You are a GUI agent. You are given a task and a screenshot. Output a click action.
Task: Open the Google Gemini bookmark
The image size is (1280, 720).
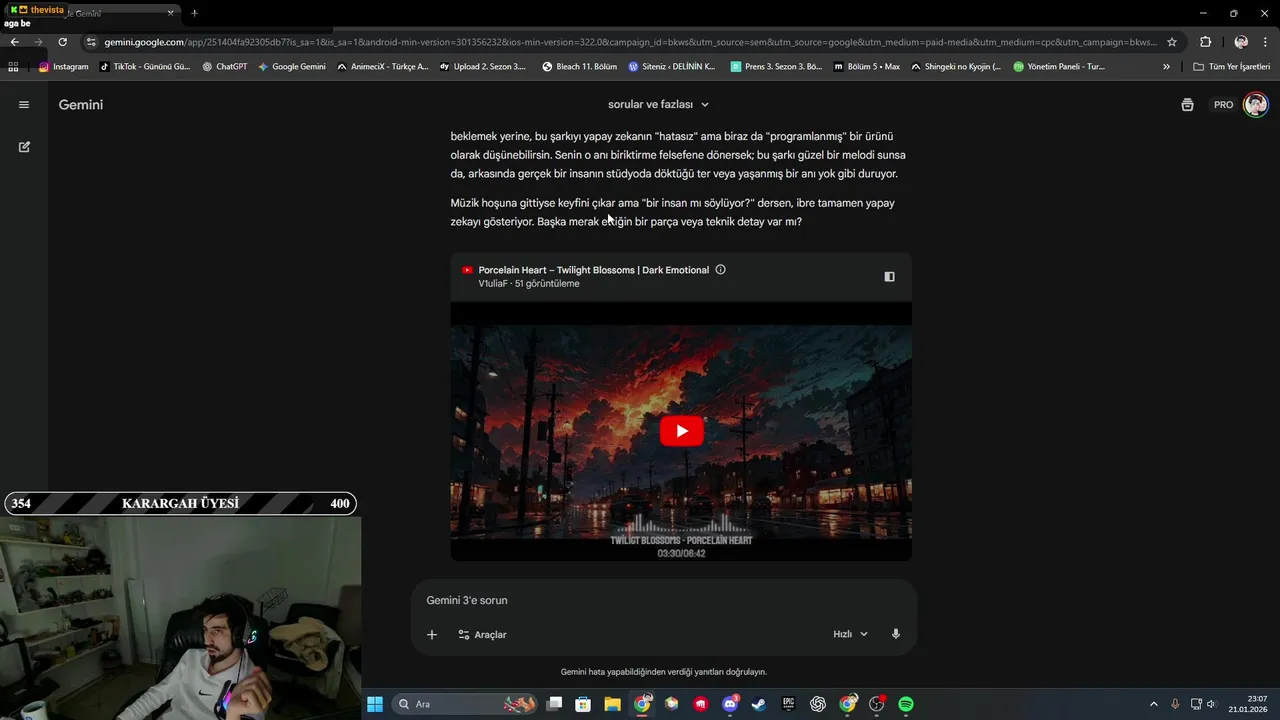pos(291,67)
